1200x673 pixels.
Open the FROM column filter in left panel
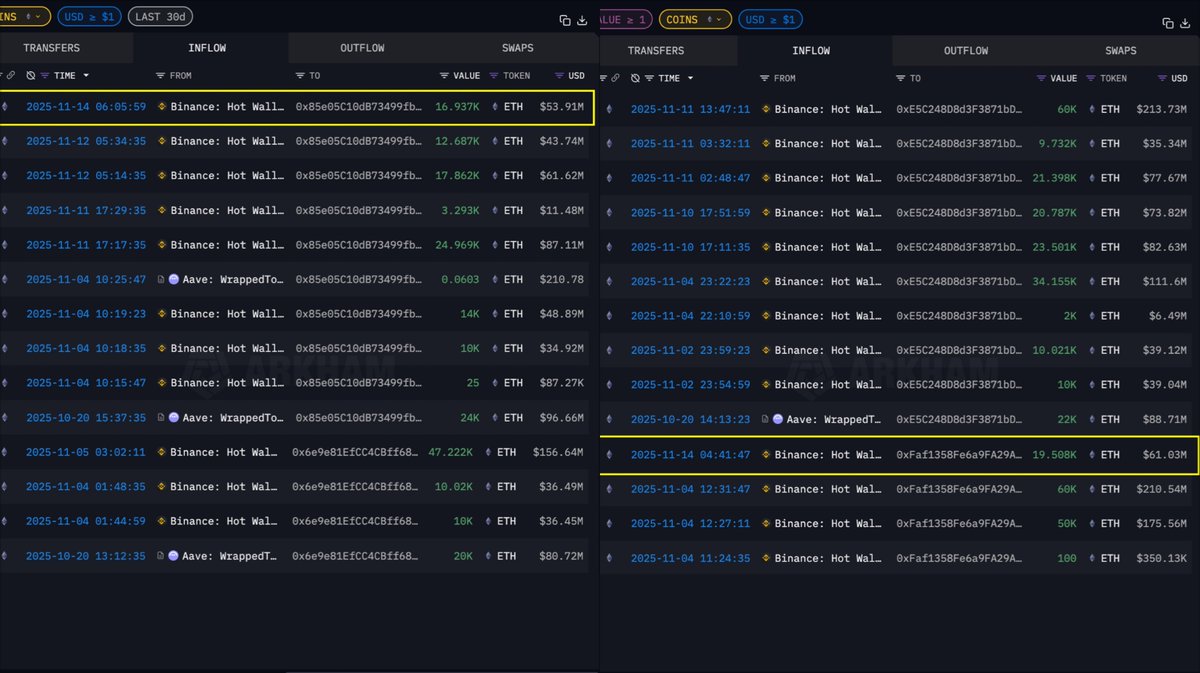tap(161, 76)
